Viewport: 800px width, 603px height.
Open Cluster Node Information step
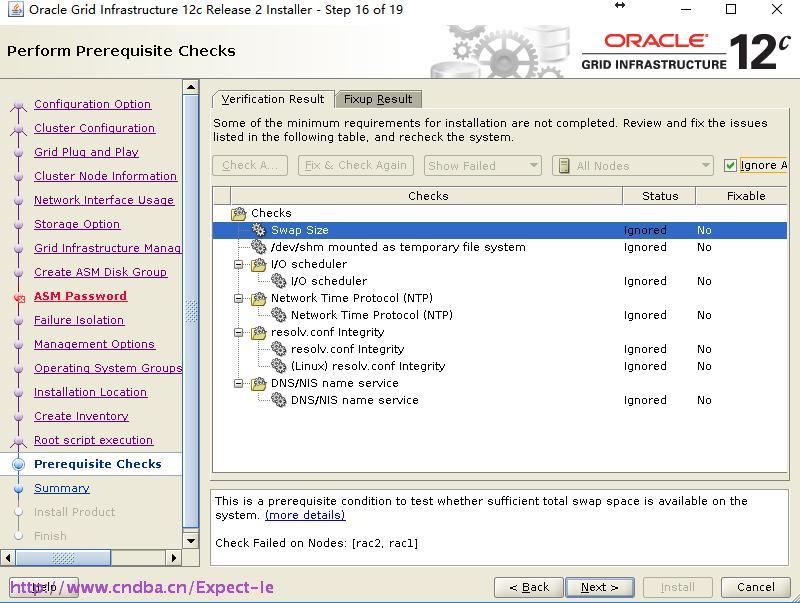tap(105, 176)
